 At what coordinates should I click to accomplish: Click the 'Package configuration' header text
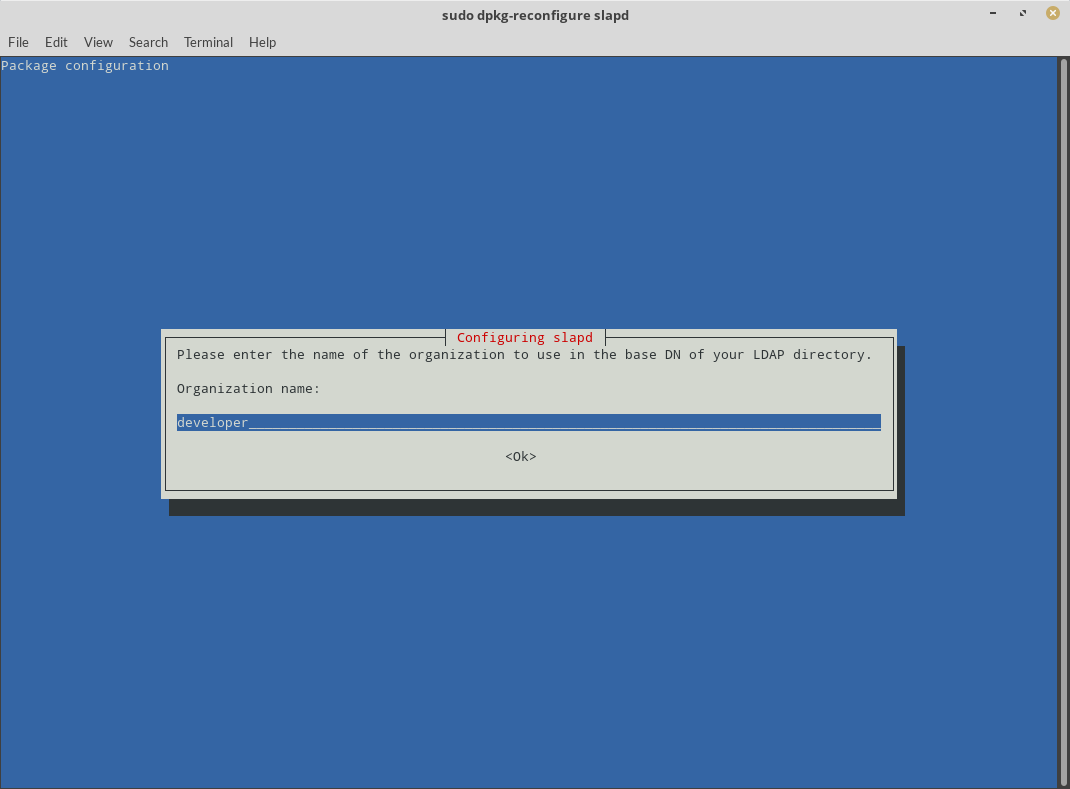pos(85,66)
